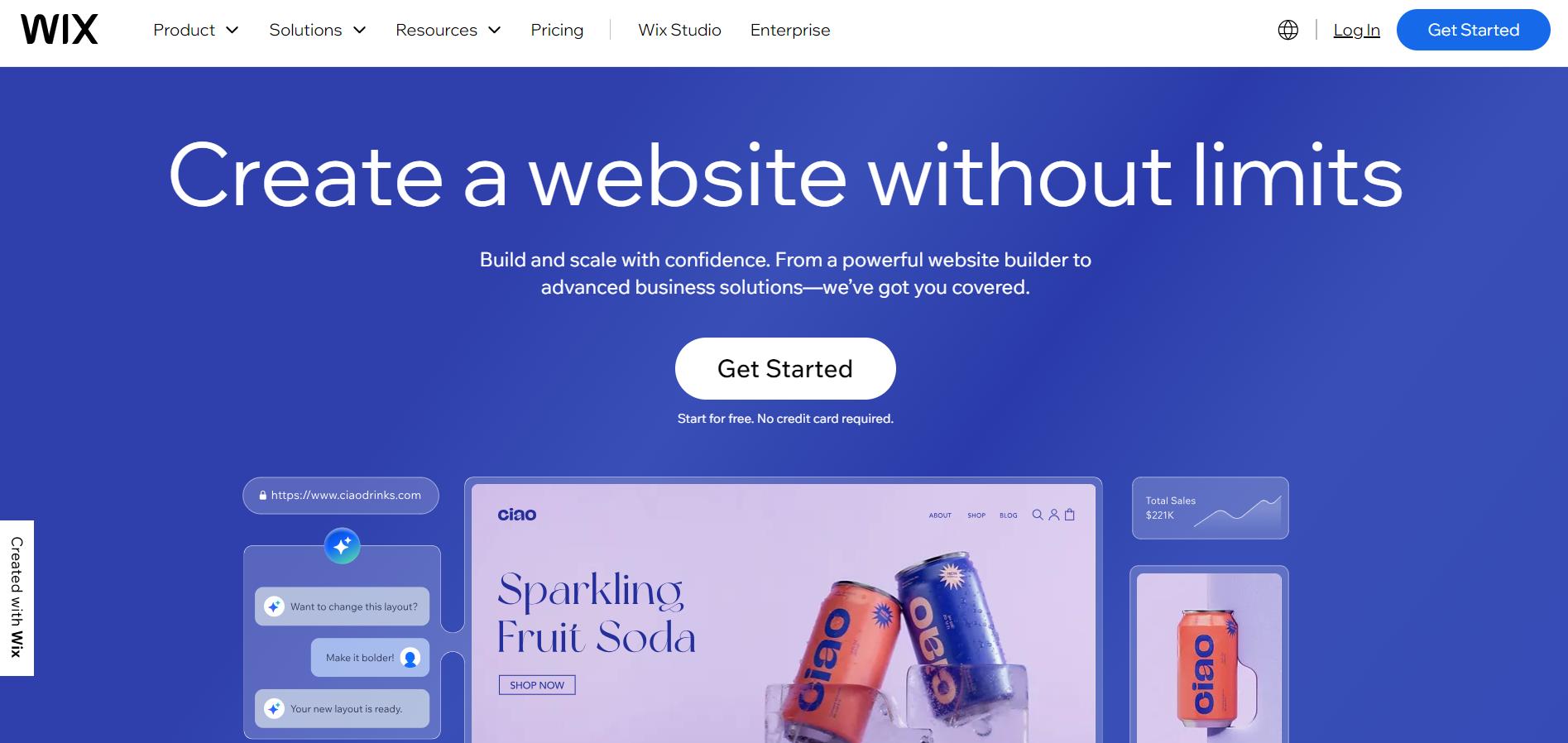Expand the Solutions dropdown menu
The image size is (1568, 743).
coord(318,30)
